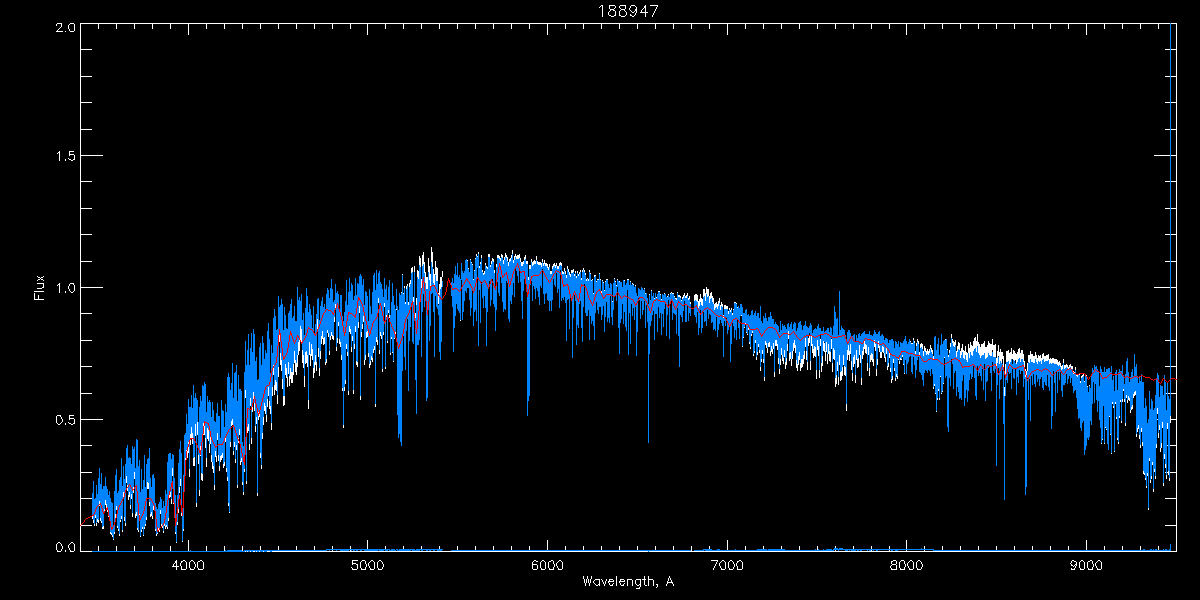Image resolution: width=1200 pixels, height=600 pixels.
Task: Click the 6000 wavelength tick label
Action: click(x=547, y=565)
